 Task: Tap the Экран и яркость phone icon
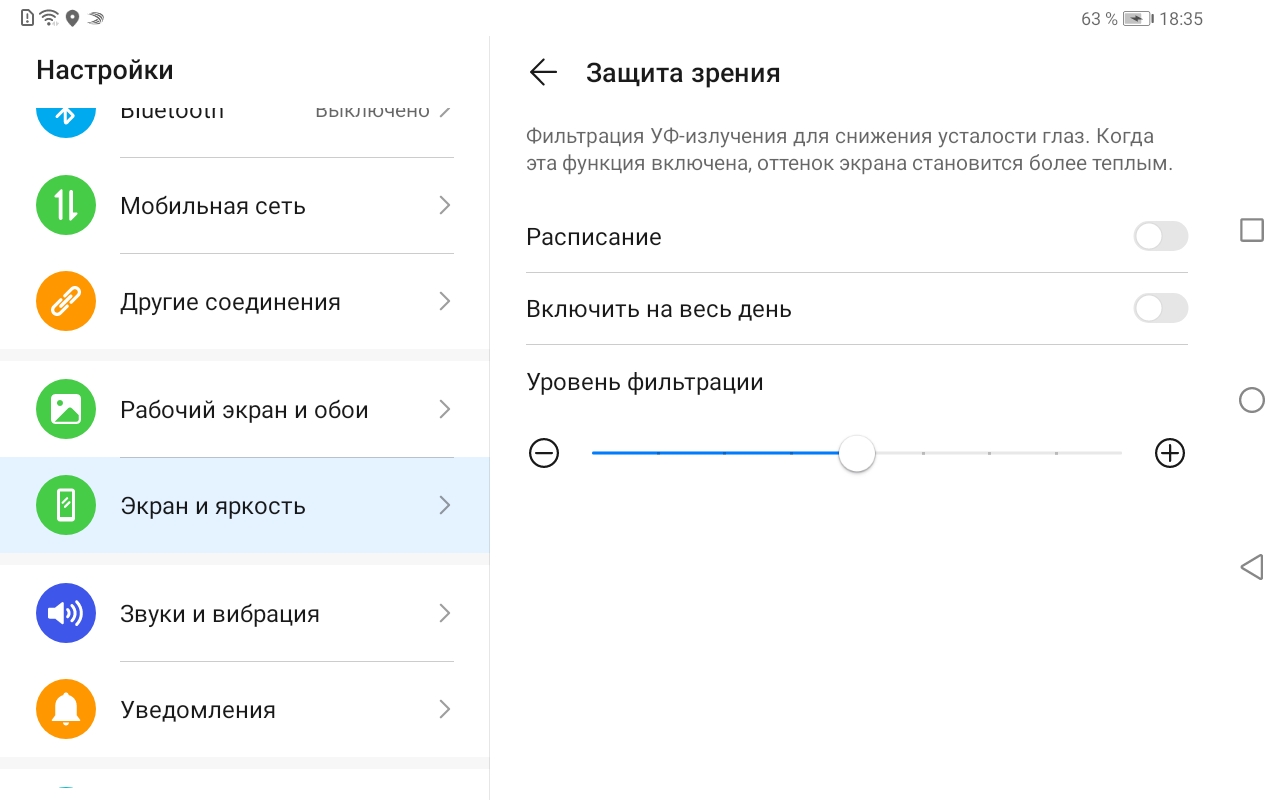(x=66, y=506)
